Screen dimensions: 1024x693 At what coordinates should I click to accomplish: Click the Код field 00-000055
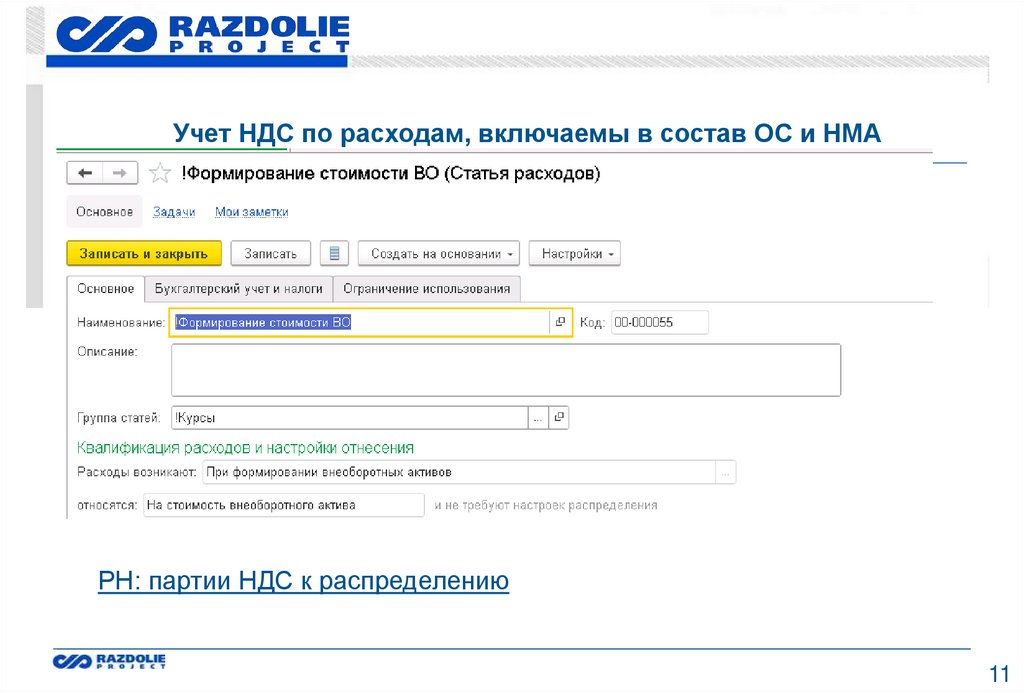pyautogui.click(x=660, y=322)
